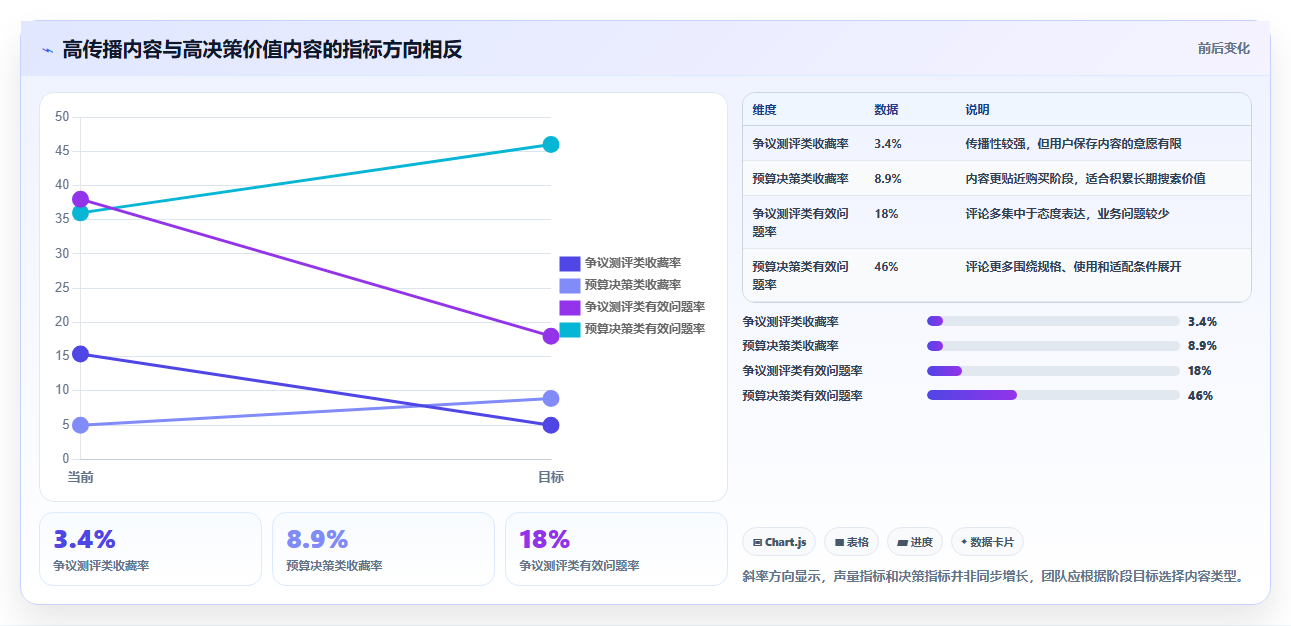Select the purple 目标 point at 18

pyautogui.click(x=551, y=336)
